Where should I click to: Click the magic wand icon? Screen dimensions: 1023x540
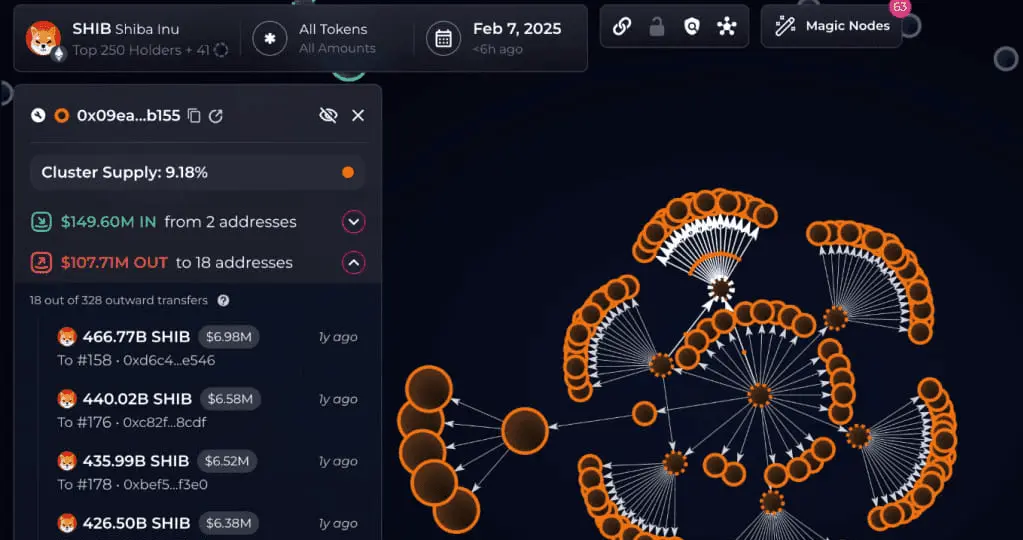pyautogui.click(x=785, y=27)
